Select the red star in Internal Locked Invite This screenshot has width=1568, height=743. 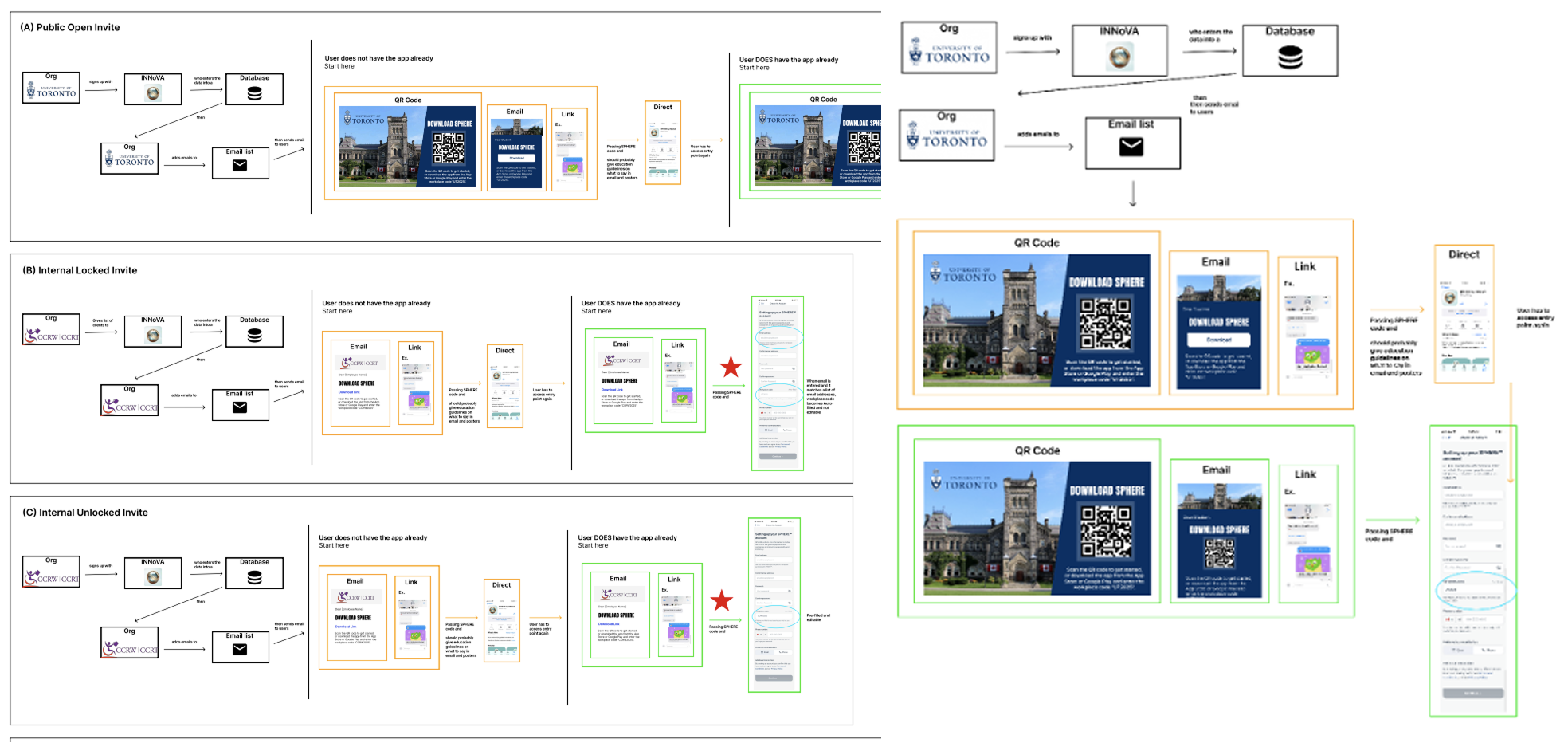[731, 367]
